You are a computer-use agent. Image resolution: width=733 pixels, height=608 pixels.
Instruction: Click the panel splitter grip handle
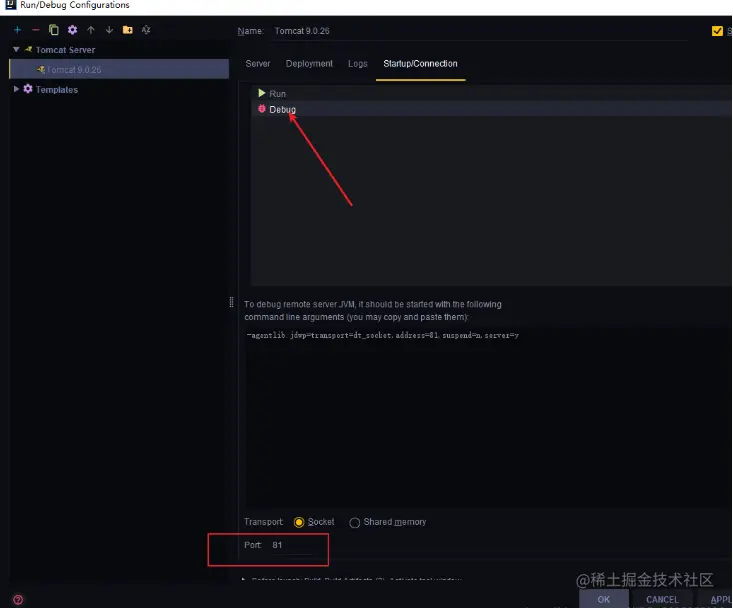tap(231, 302)
